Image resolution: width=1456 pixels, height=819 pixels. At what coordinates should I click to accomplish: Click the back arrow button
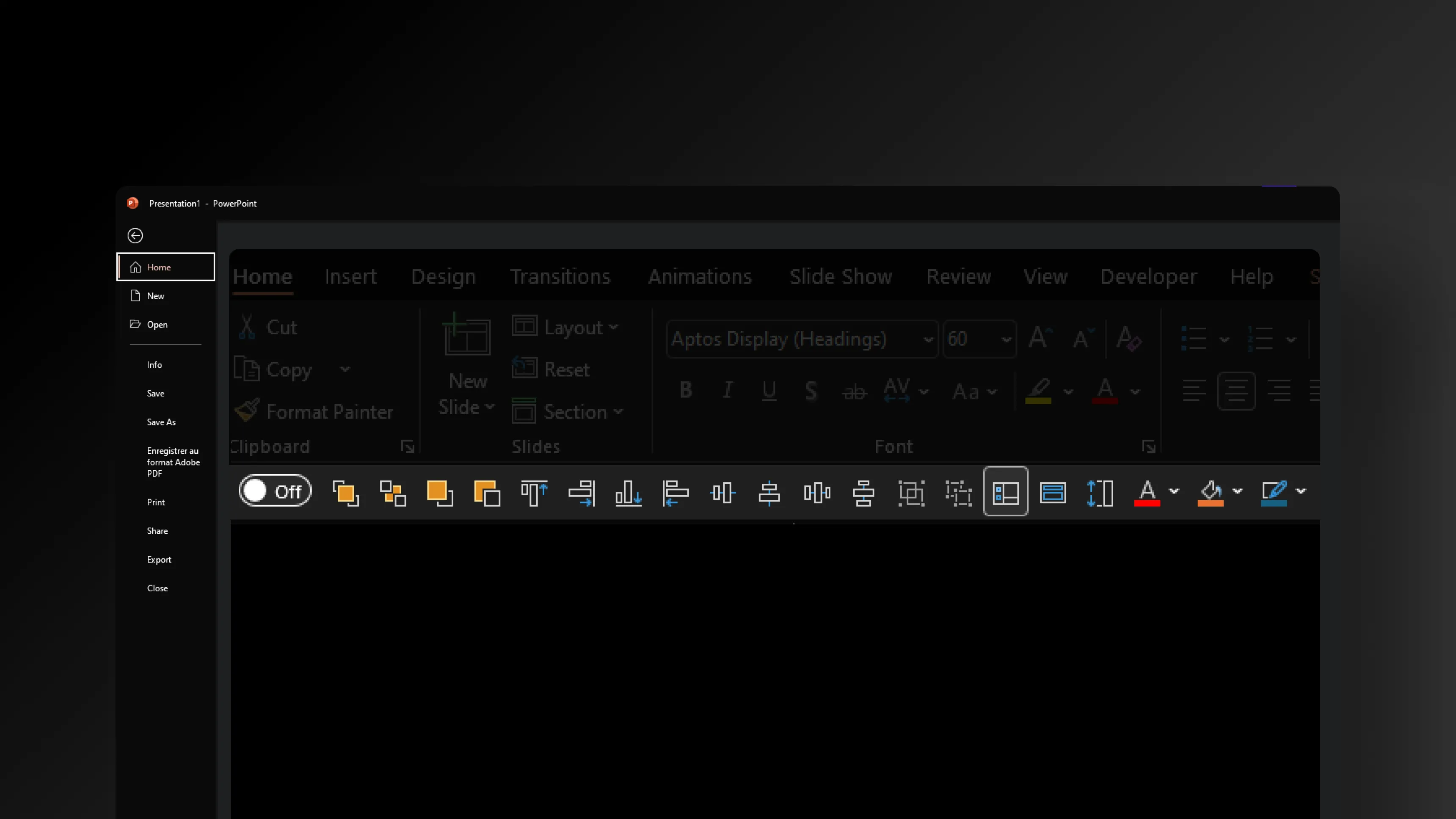point(135,236)
